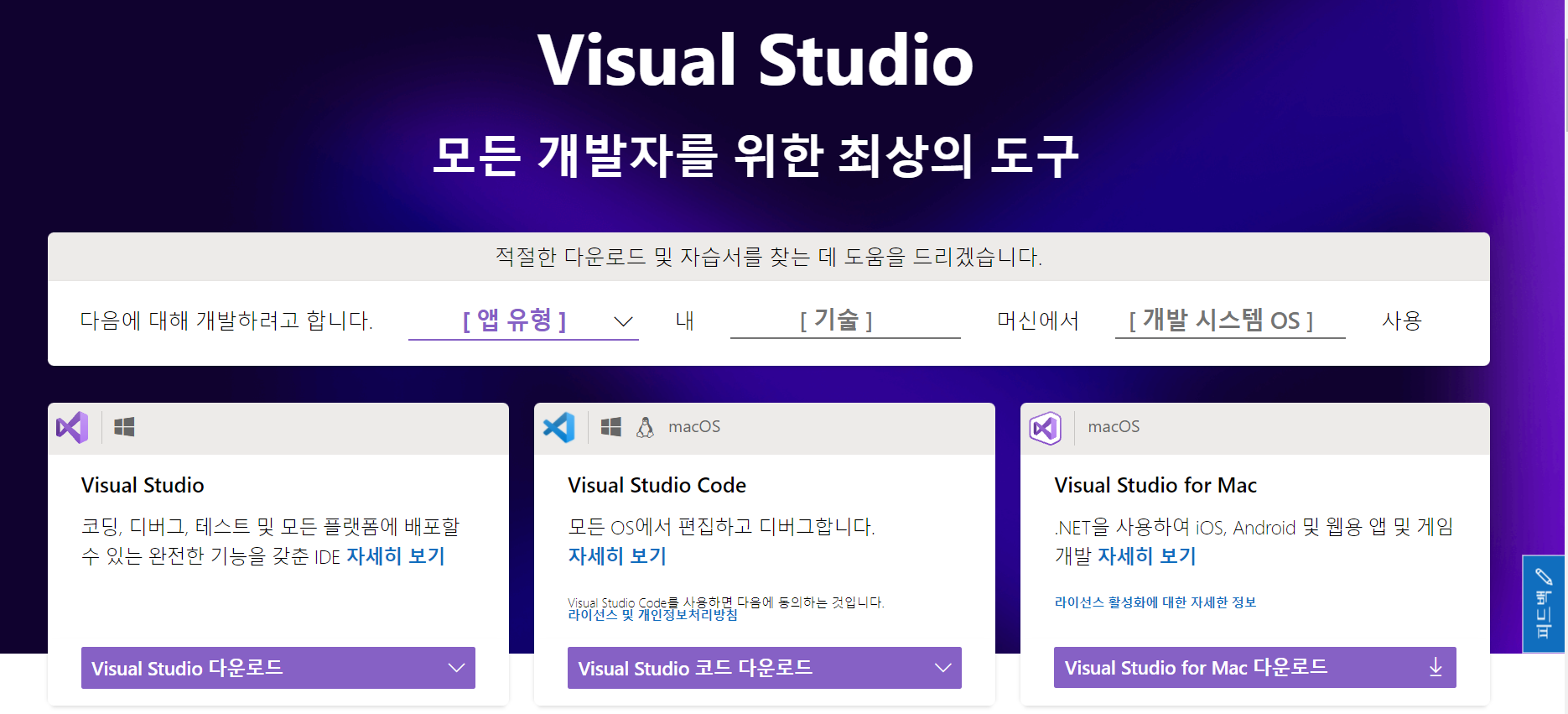
Task: Open the 앱 유형 dropdown
Action: pyautogui.click(x=523, y=321)
